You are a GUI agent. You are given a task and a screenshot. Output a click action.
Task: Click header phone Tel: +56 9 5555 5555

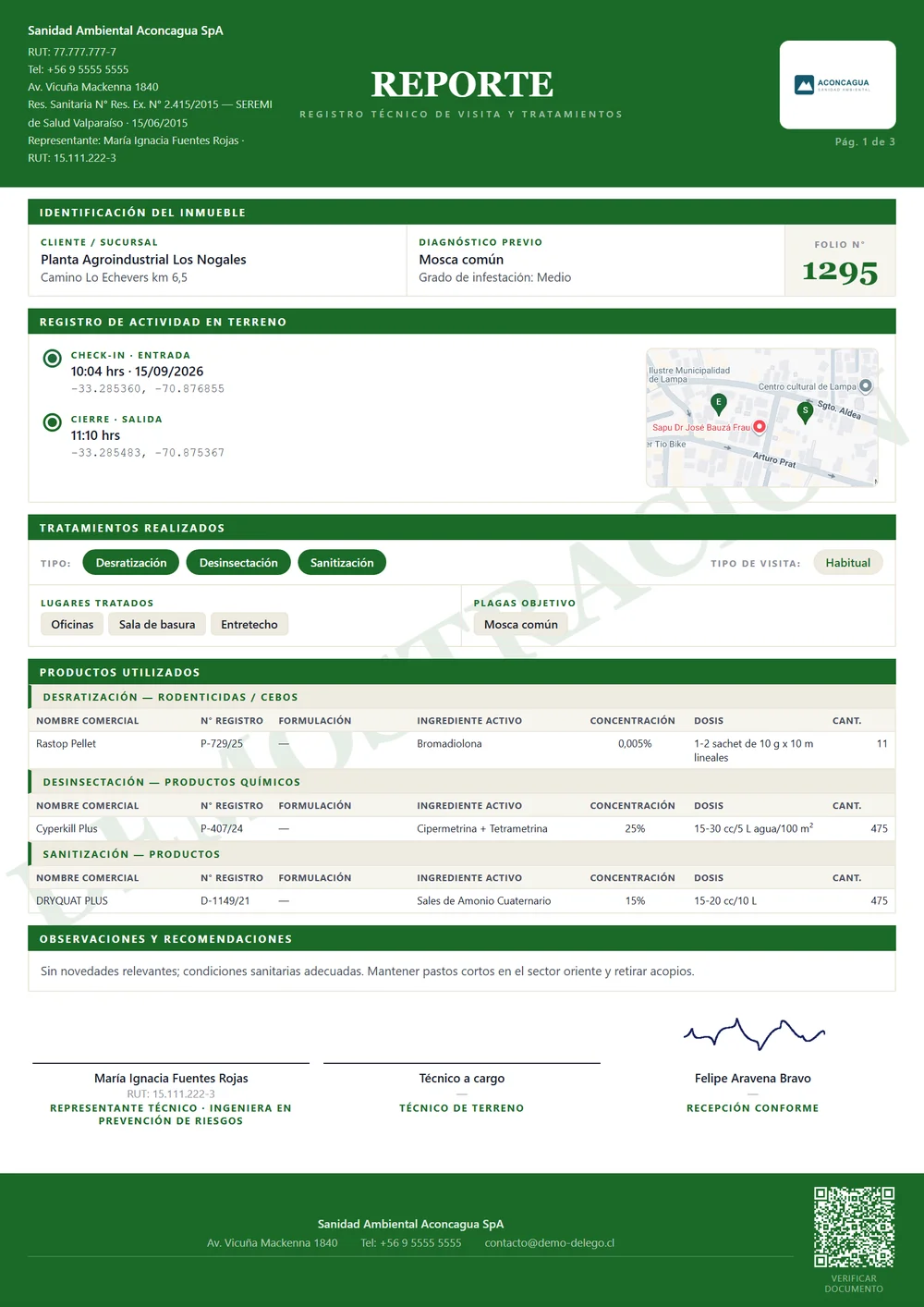click(x=79, y=70)
